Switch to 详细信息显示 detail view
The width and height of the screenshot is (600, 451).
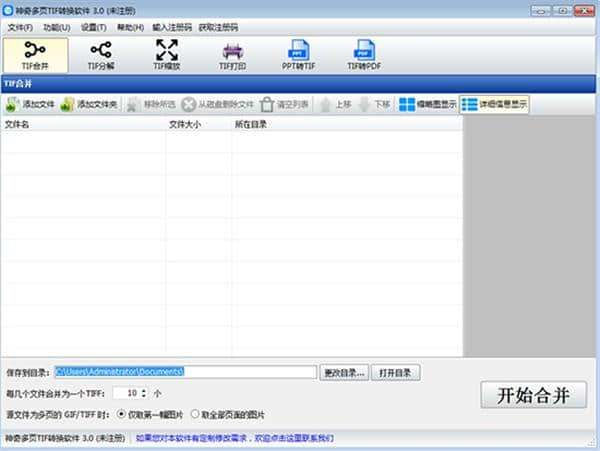pos(495,104)
